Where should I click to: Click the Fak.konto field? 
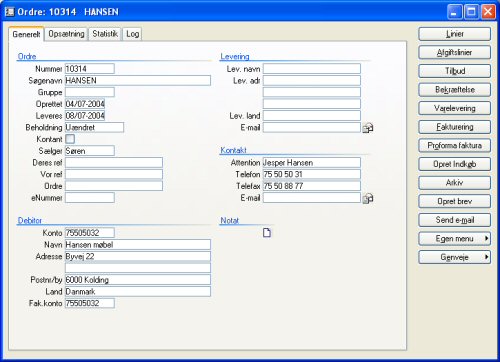[90, 303]
